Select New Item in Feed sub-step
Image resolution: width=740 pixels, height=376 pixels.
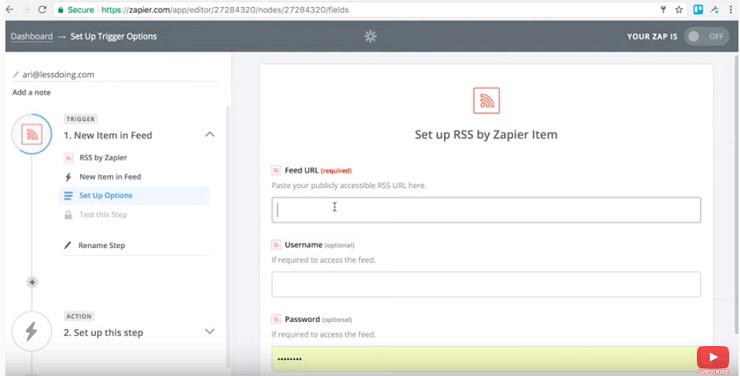coord(110,177)
